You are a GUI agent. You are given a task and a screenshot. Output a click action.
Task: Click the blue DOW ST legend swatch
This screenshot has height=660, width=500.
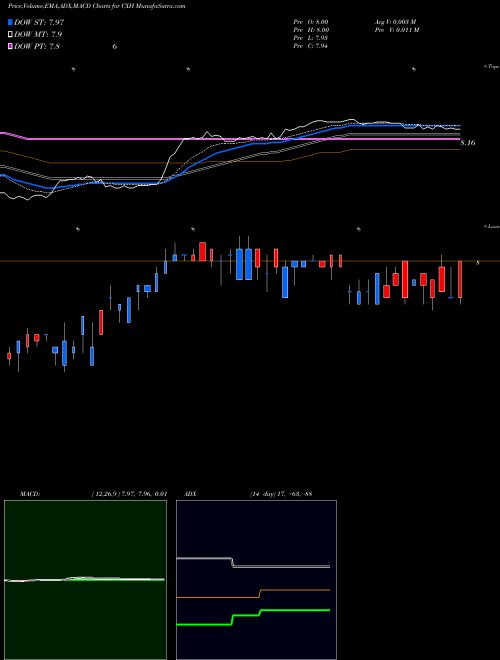pos(11,22)
